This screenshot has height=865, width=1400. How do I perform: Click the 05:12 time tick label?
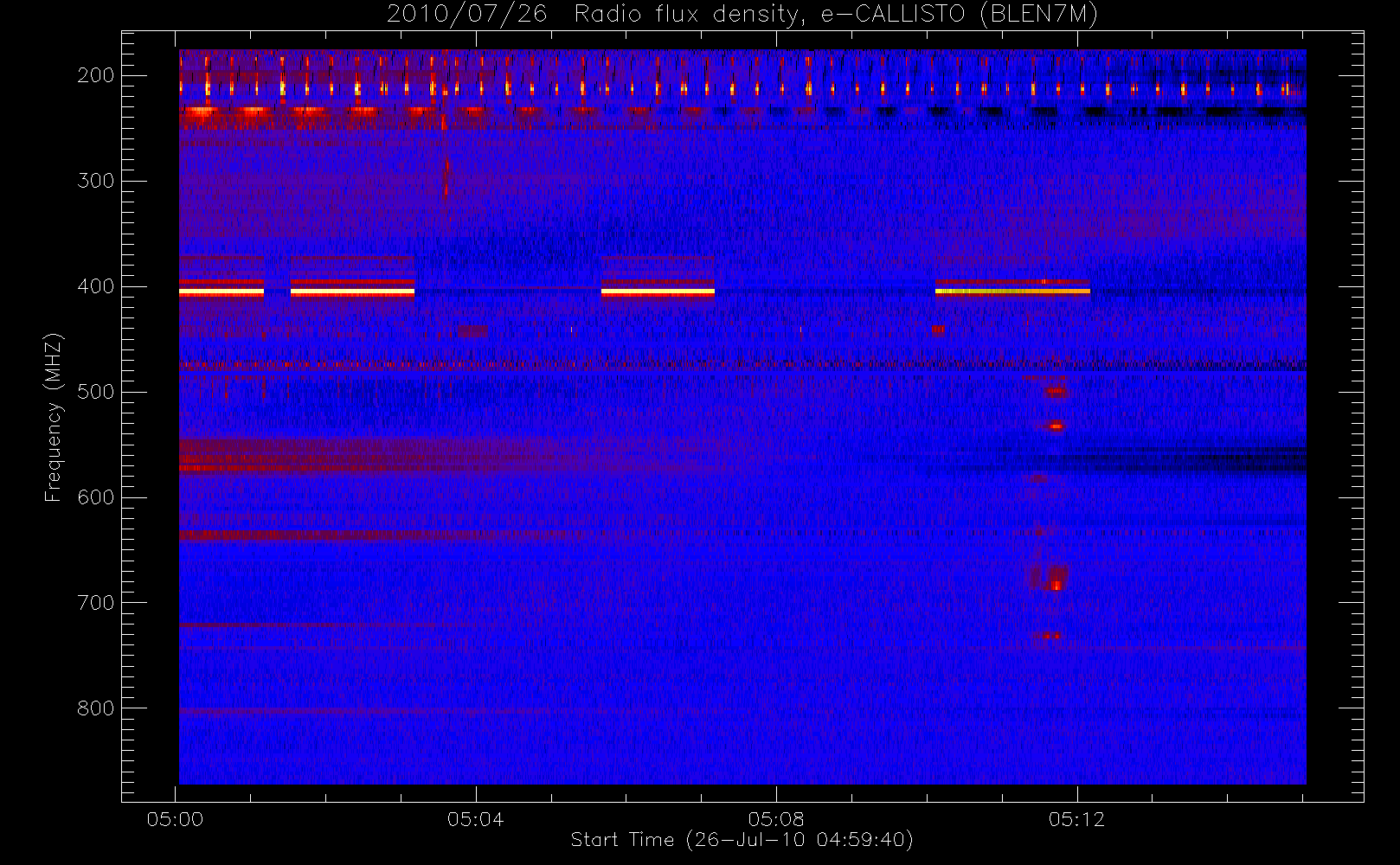(1076, 819)
